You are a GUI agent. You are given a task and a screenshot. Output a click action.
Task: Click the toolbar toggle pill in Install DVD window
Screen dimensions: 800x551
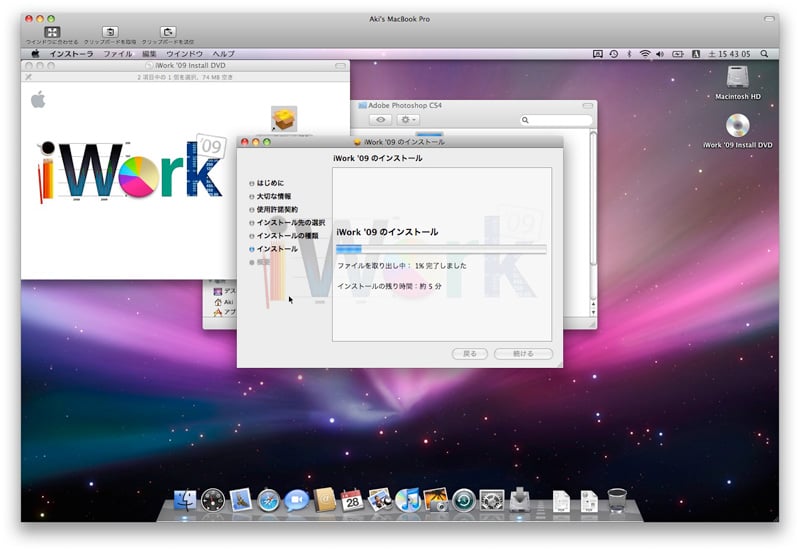click(340, 66)
